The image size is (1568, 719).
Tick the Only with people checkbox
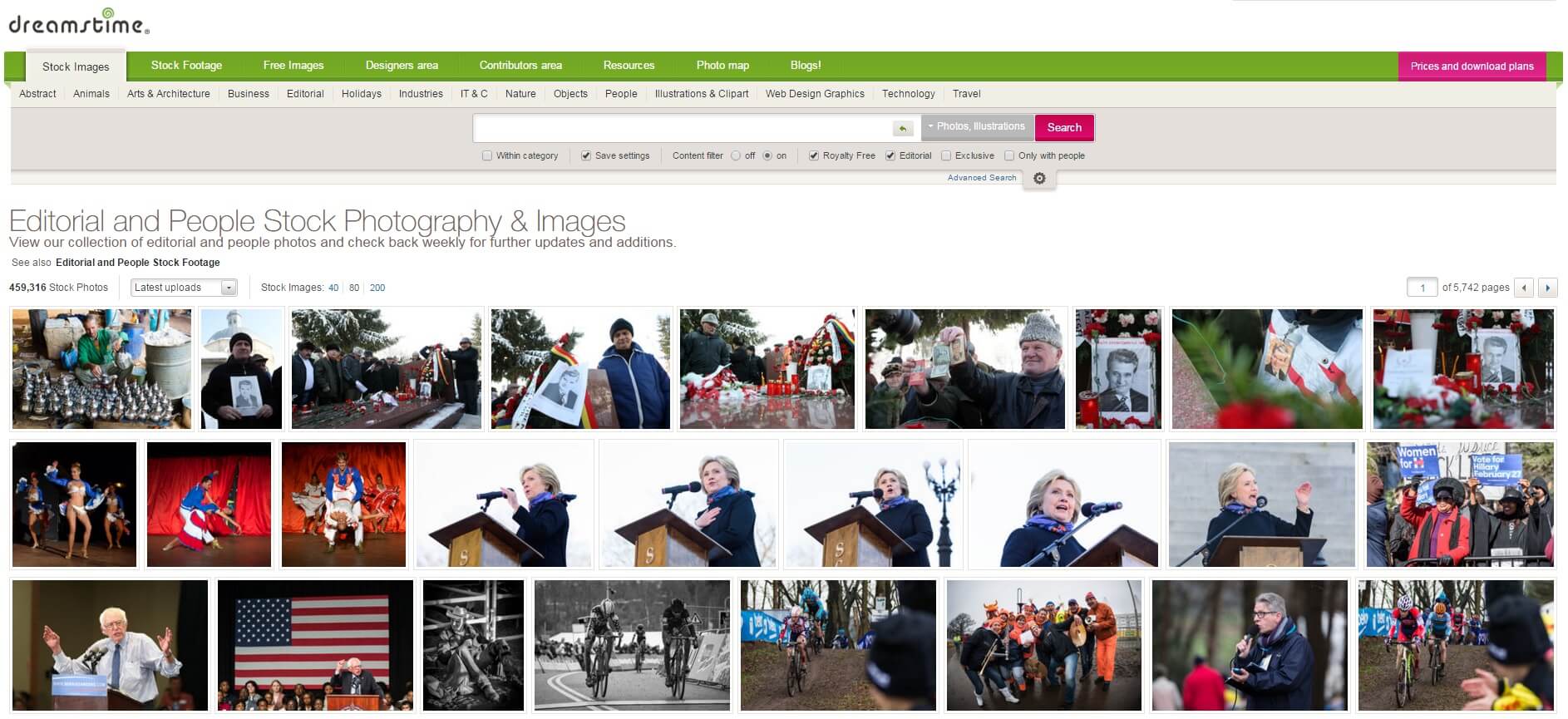click(x=1009, y=155)
